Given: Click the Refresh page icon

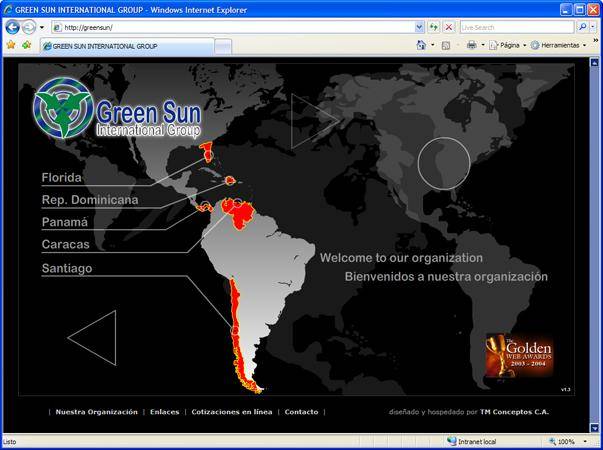Looking at the screenshot, I should [434, 27].
